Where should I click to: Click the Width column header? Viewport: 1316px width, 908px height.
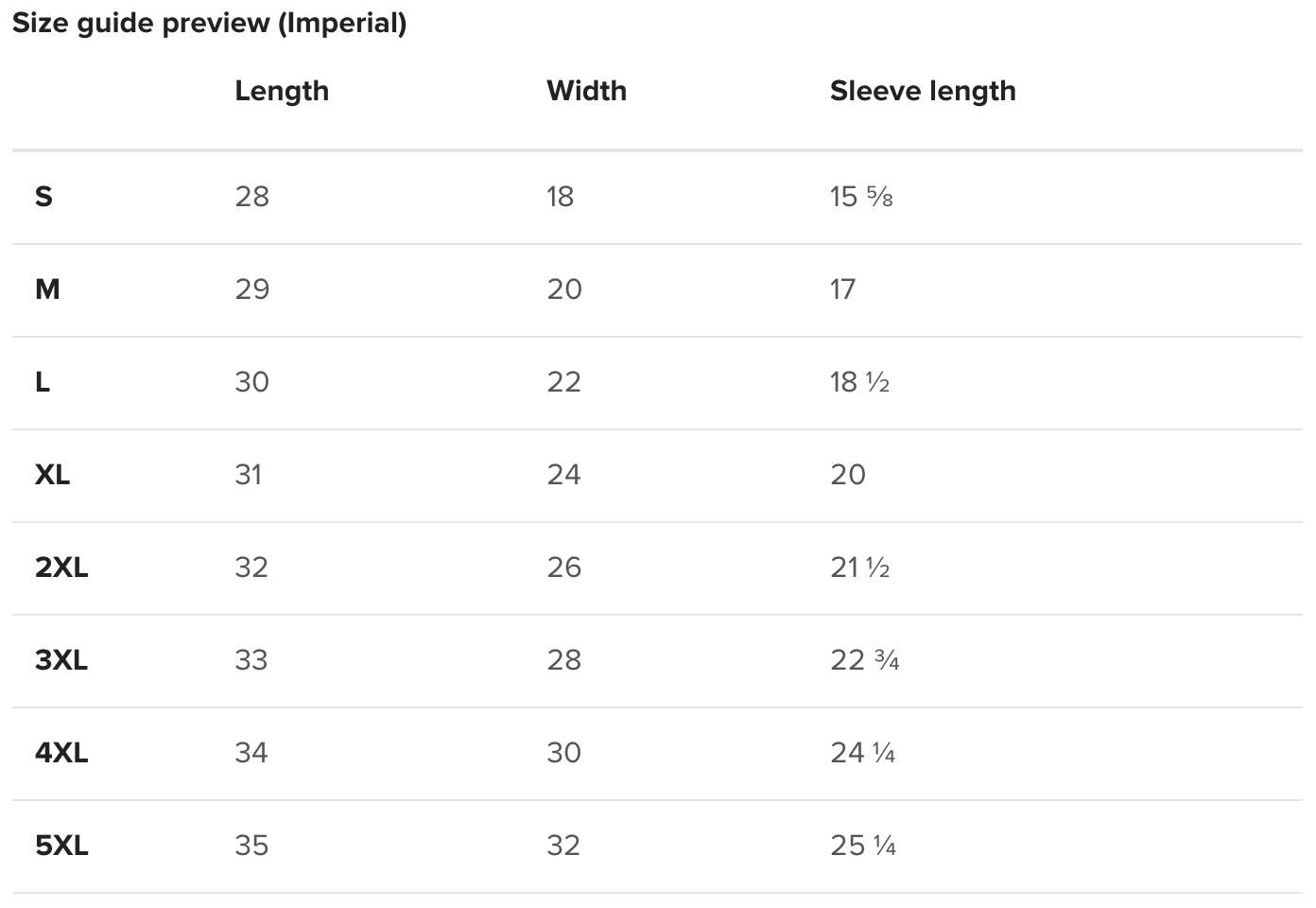586,91
